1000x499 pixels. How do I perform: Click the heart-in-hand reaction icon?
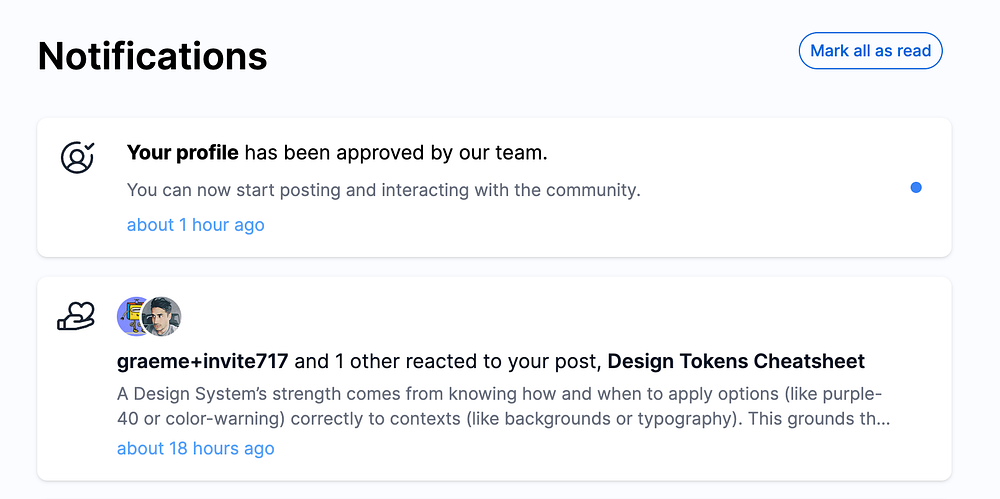(x=76, y=316)
